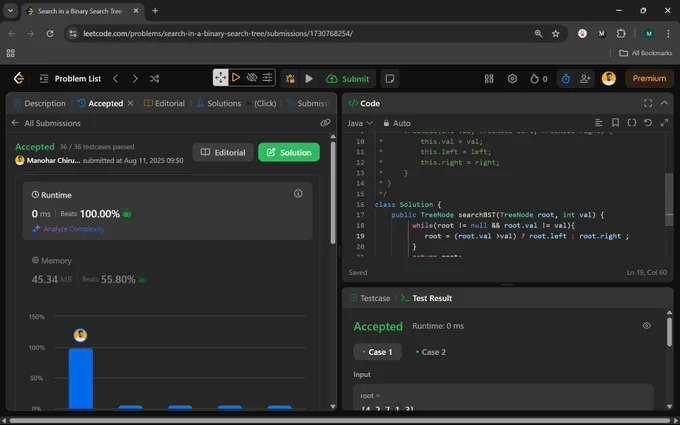Open the tab search dropdown arrow
The height and width of the screenshot is (425, 680).
[10, 11]
